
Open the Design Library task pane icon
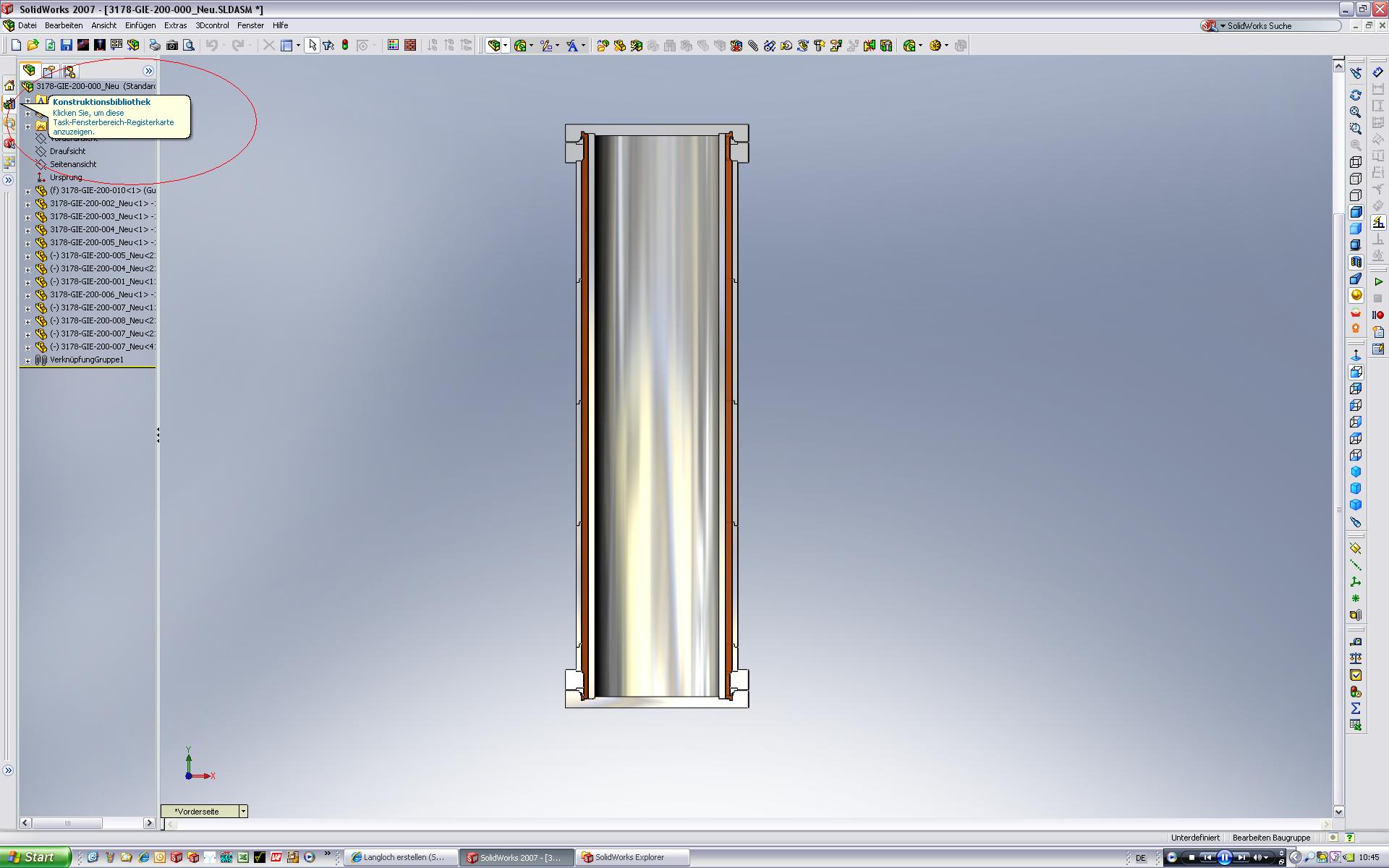click(x=9, y=104)
